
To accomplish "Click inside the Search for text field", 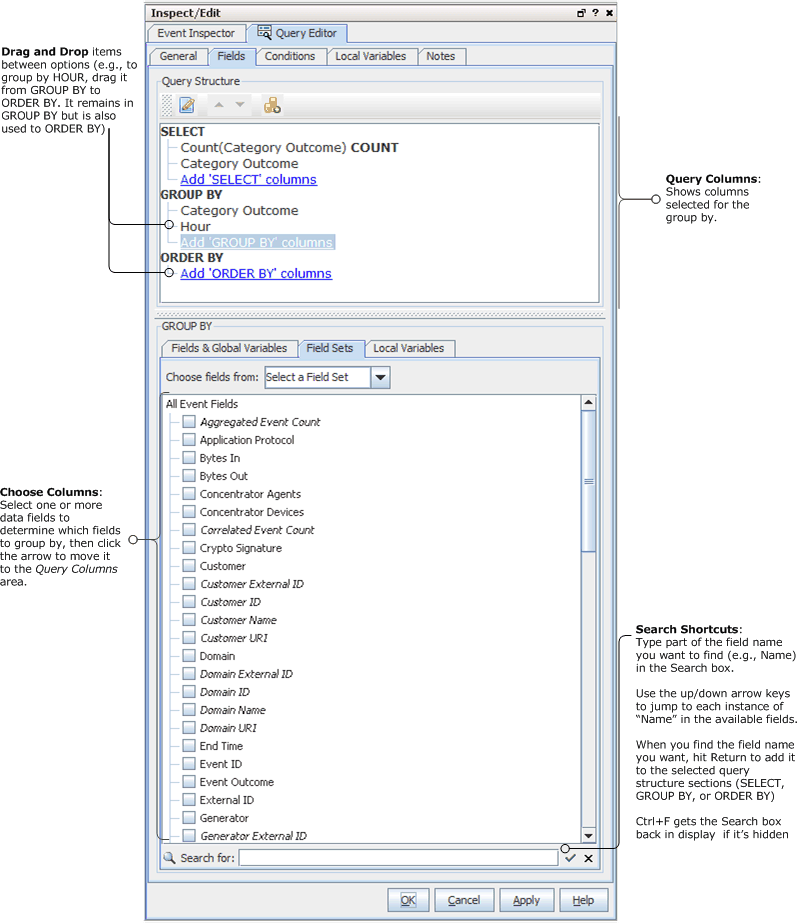I will click(398, 858).
